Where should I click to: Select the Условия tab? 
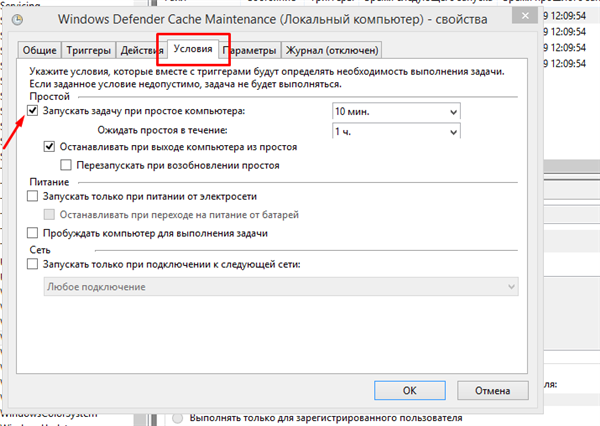click(193, 49)
